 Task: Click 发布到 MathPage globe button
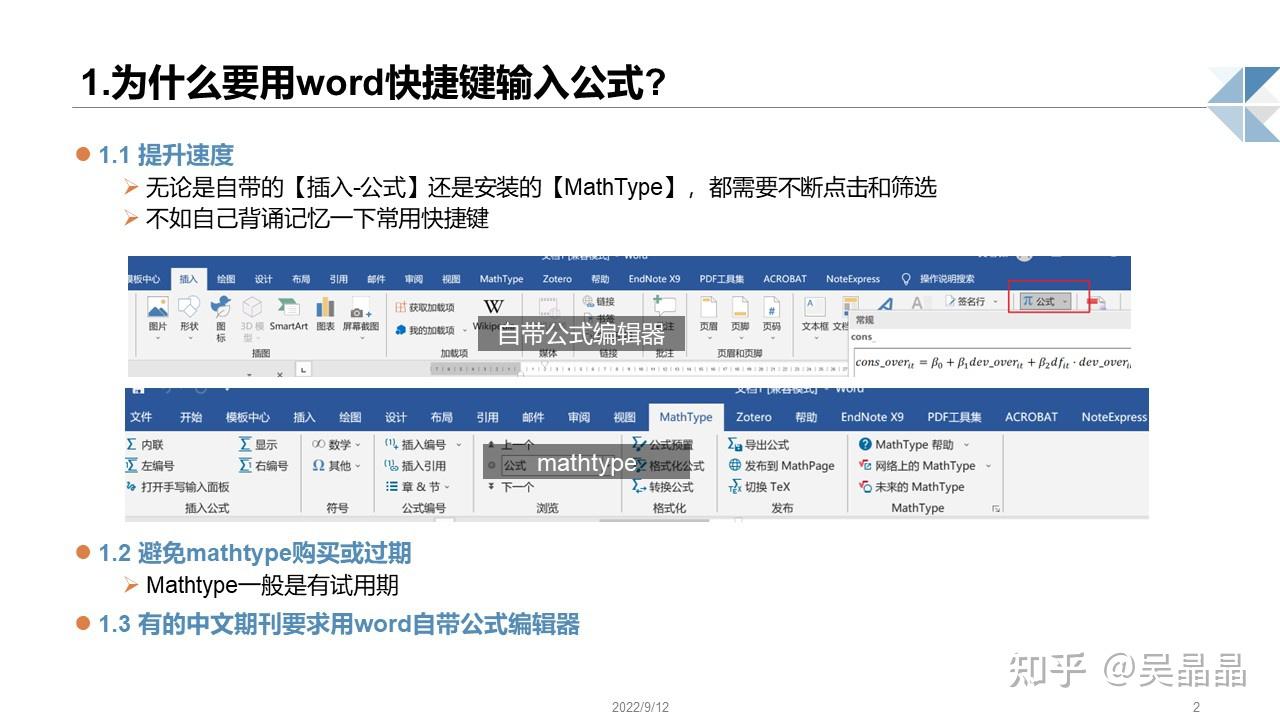[781, 465]
